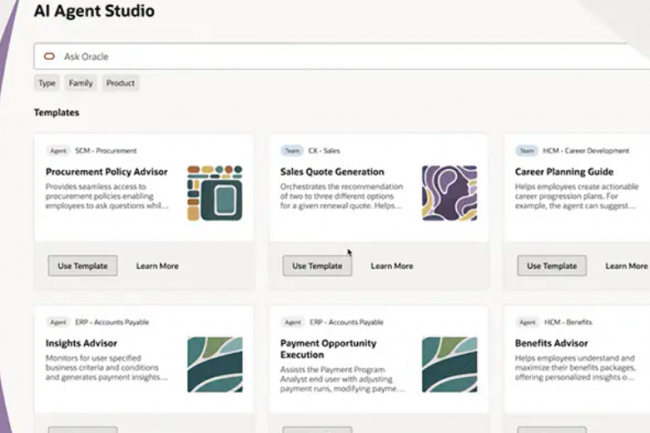Click Procurement Policy Advisor thumbnail image
The height and width of the screenshot is (433, 650).
pyautogui.click(x=214, y=193)
